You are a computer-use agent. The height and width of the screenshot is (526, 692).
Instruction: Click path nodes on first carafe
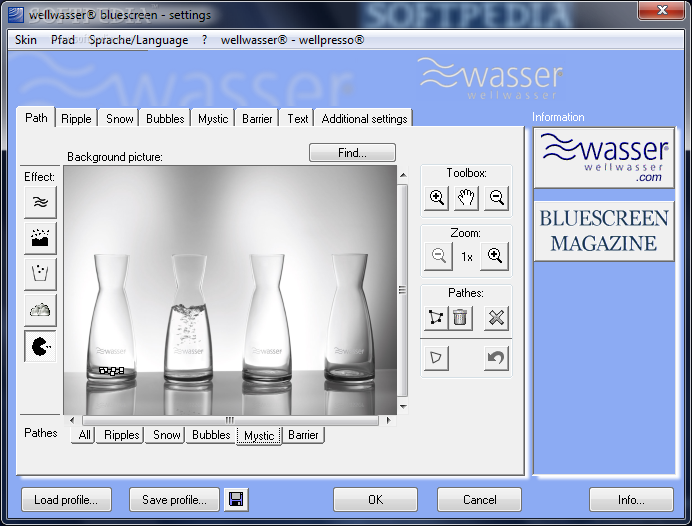[x=111, y=371]
